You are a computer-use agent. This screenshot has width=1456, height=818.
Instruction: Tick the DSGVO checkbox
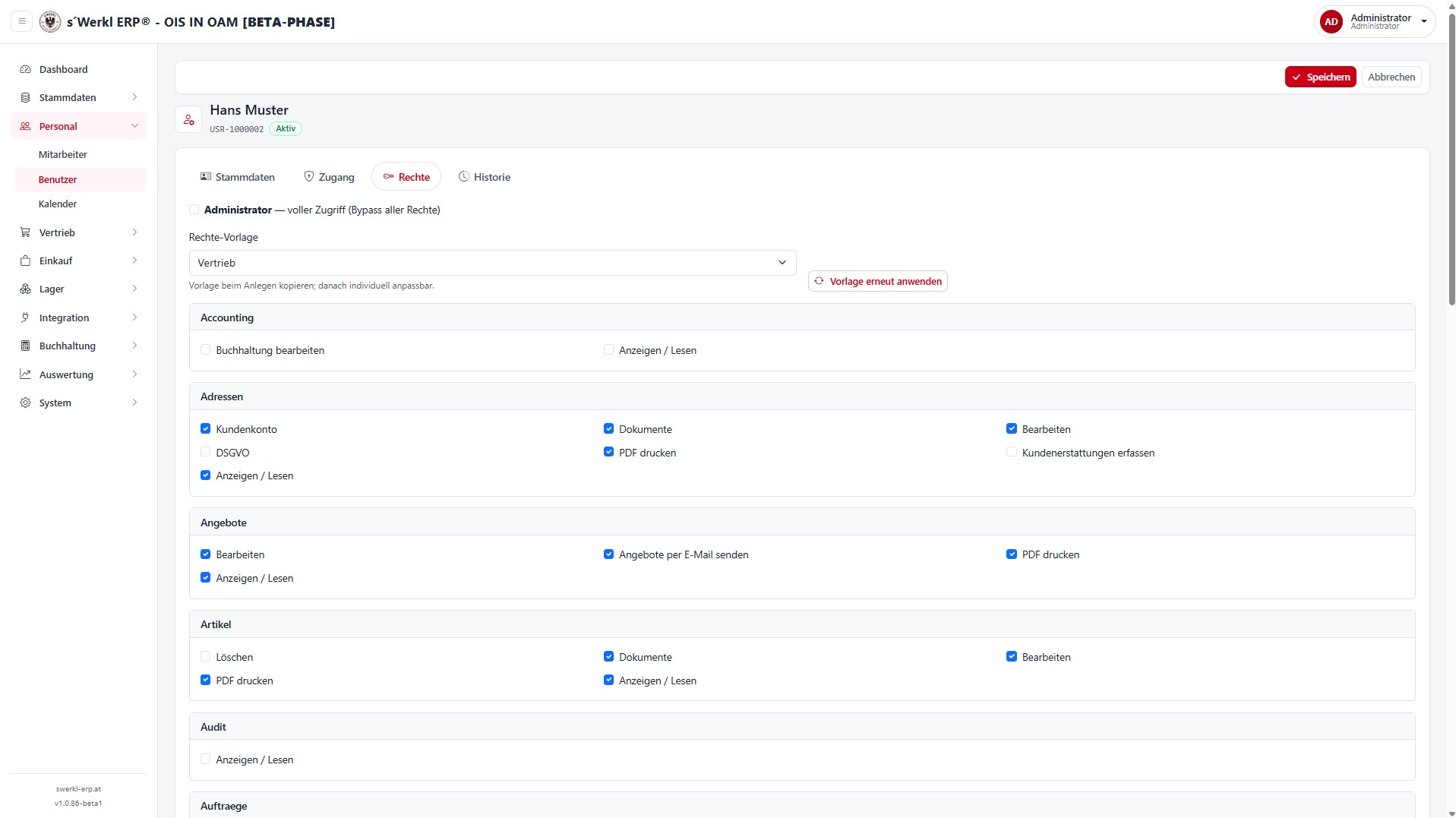pyautogui.click(x=205, y=452)
